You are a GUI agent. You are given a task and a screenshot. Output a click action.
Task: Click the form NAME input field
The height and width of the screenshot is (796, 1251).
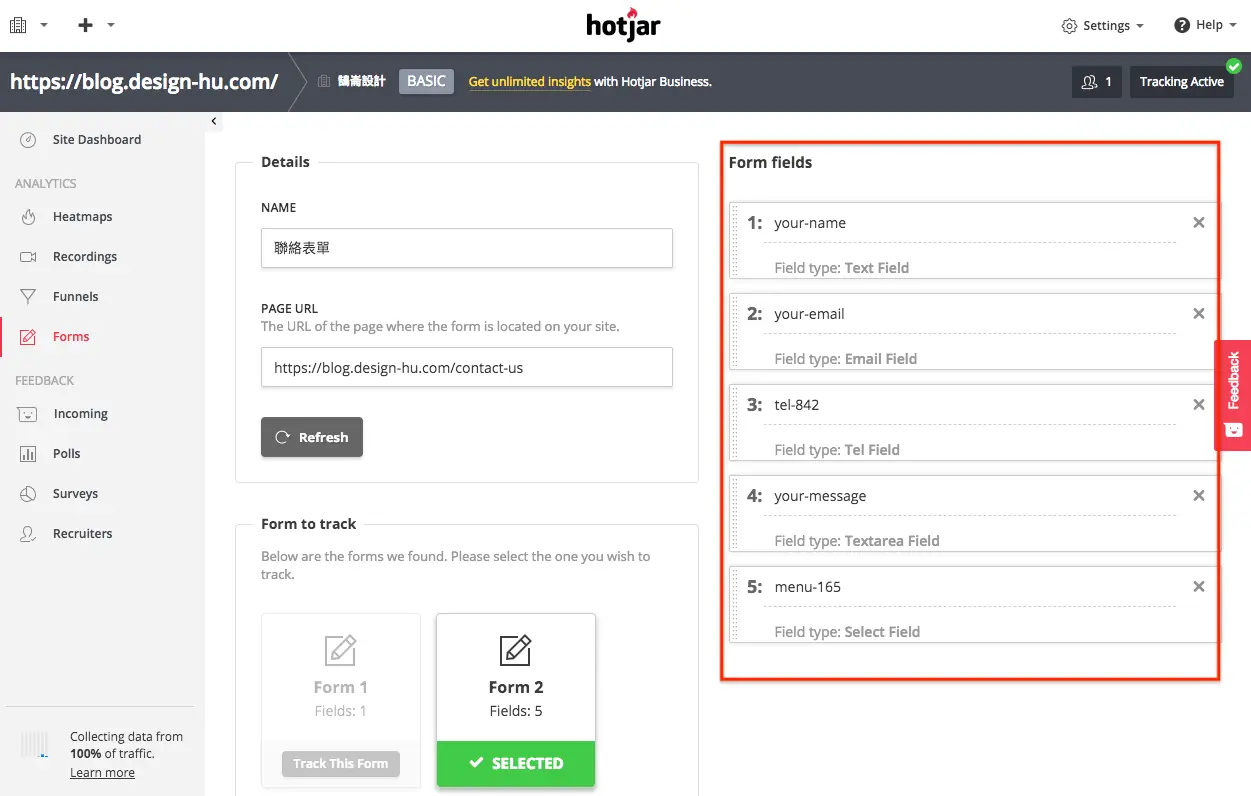pos(467,248)
